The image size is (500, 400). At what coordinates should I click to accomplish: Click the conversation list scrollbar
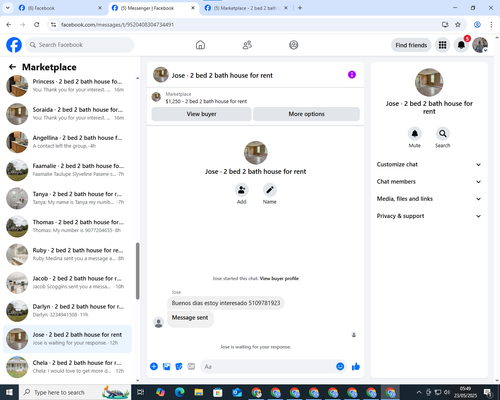[137, 271]
